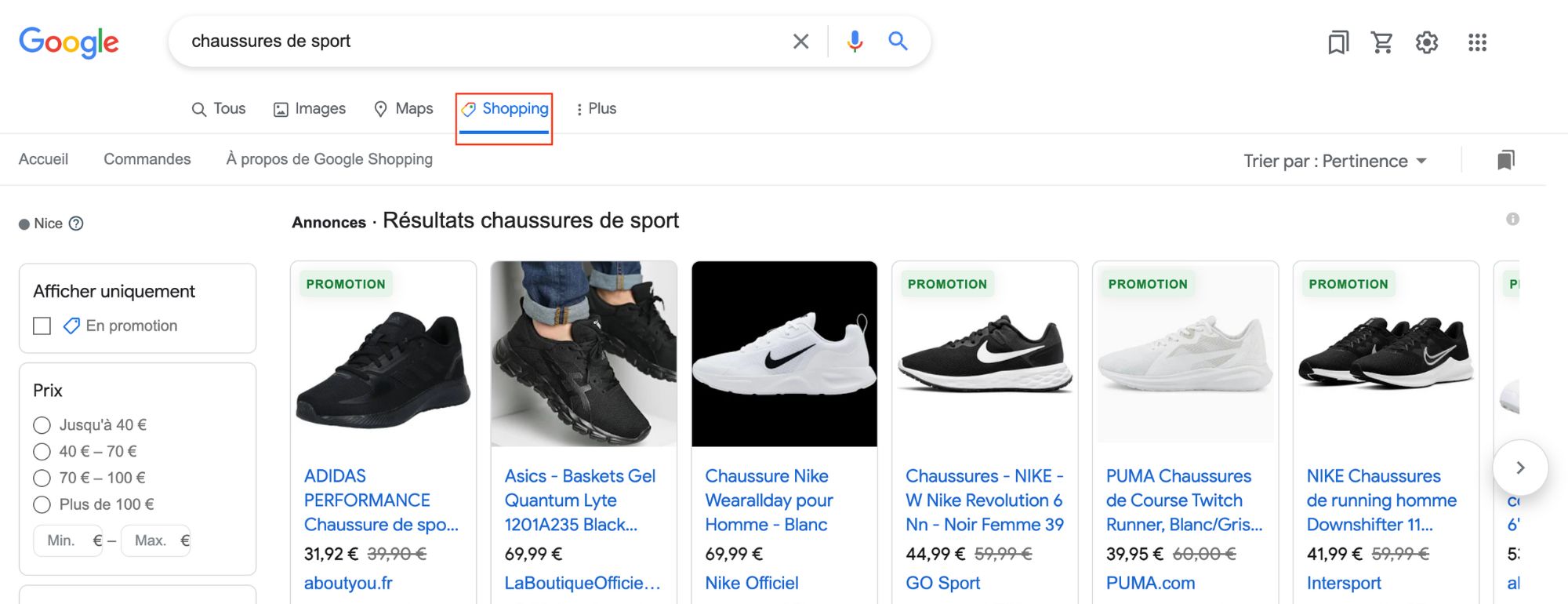
Task: Click the Google logo
Action: [x=69, y=42]
